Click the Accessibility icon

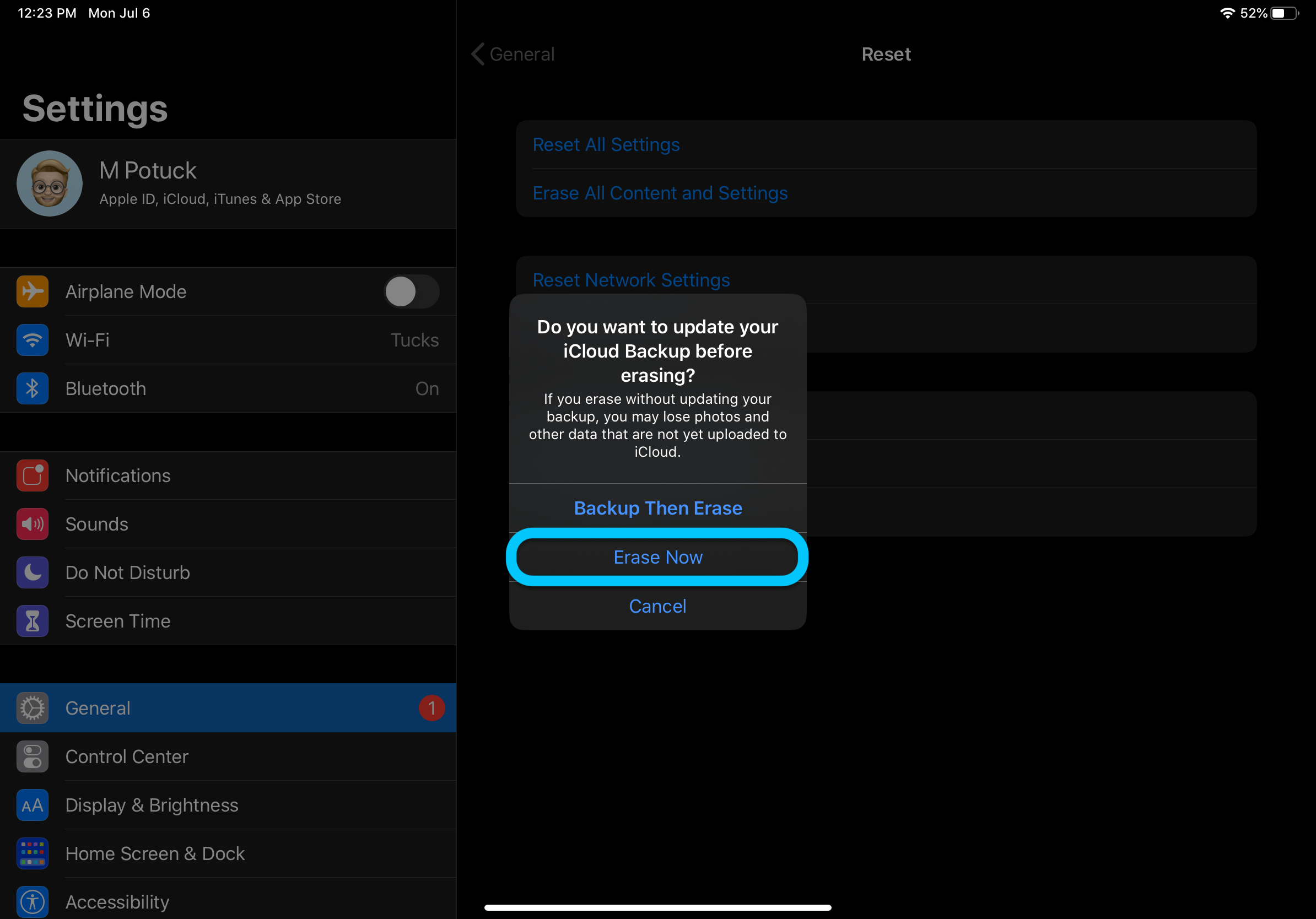33,901
